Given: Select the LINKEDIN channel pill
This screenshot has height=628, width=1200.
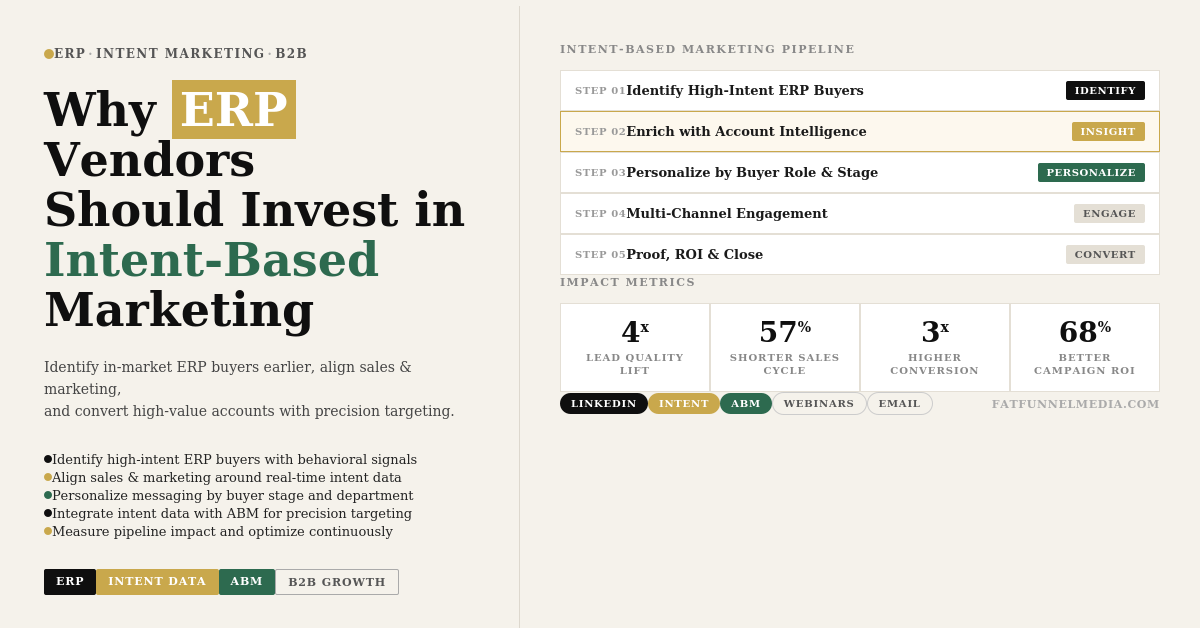Looking at the screenshot, I should point(603,404).
